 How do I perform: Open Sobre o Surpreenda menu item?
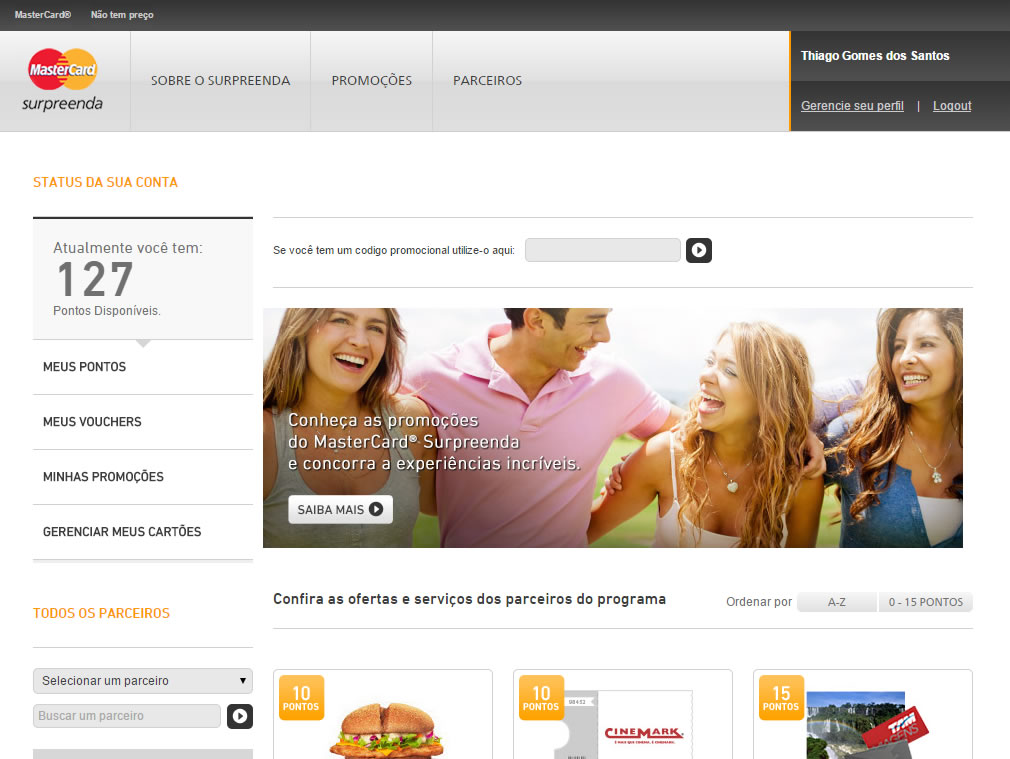[220, 81]
